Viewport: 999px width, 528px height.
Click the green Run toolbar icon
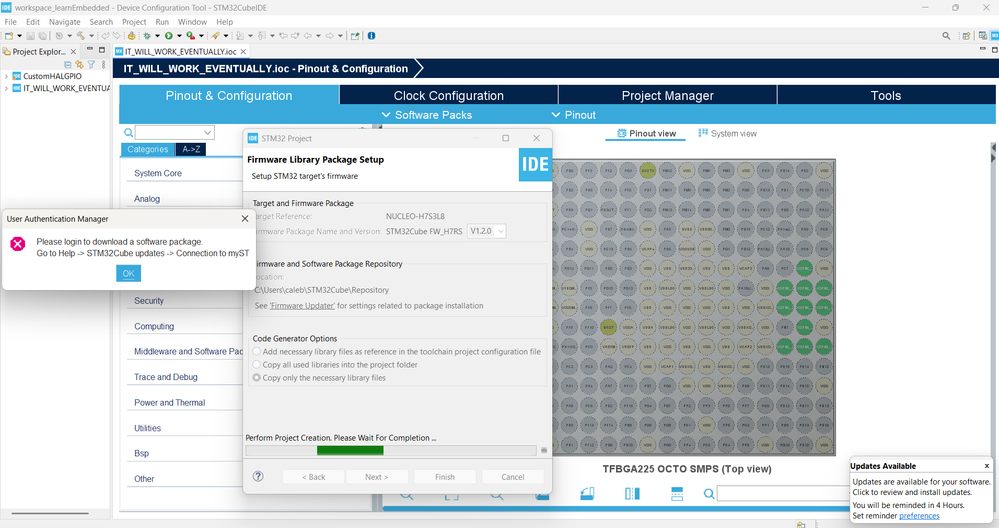[169, 36]
